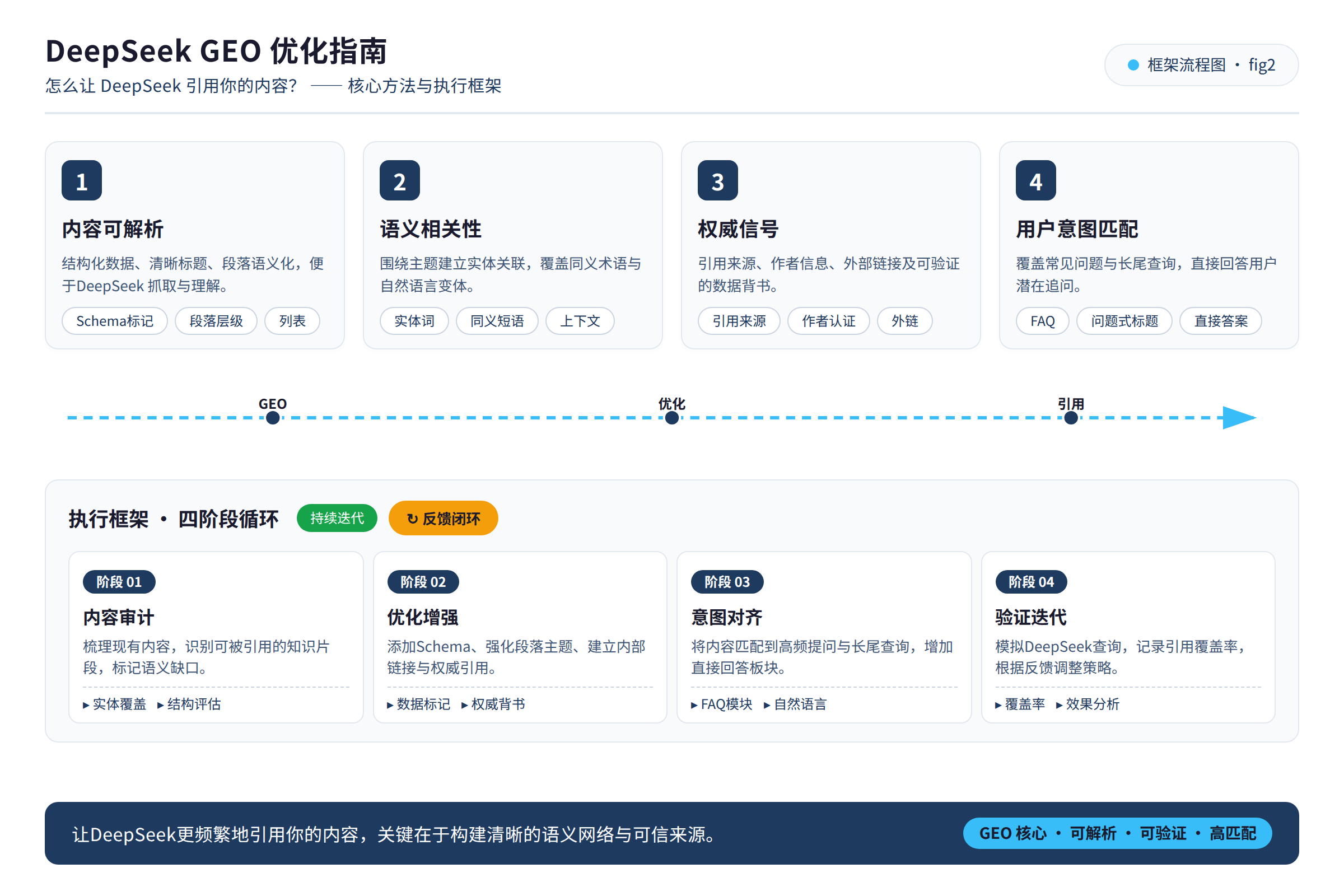Click the 问题式标题 tag
The image size is (1344, 896).
click(1124, 321)
